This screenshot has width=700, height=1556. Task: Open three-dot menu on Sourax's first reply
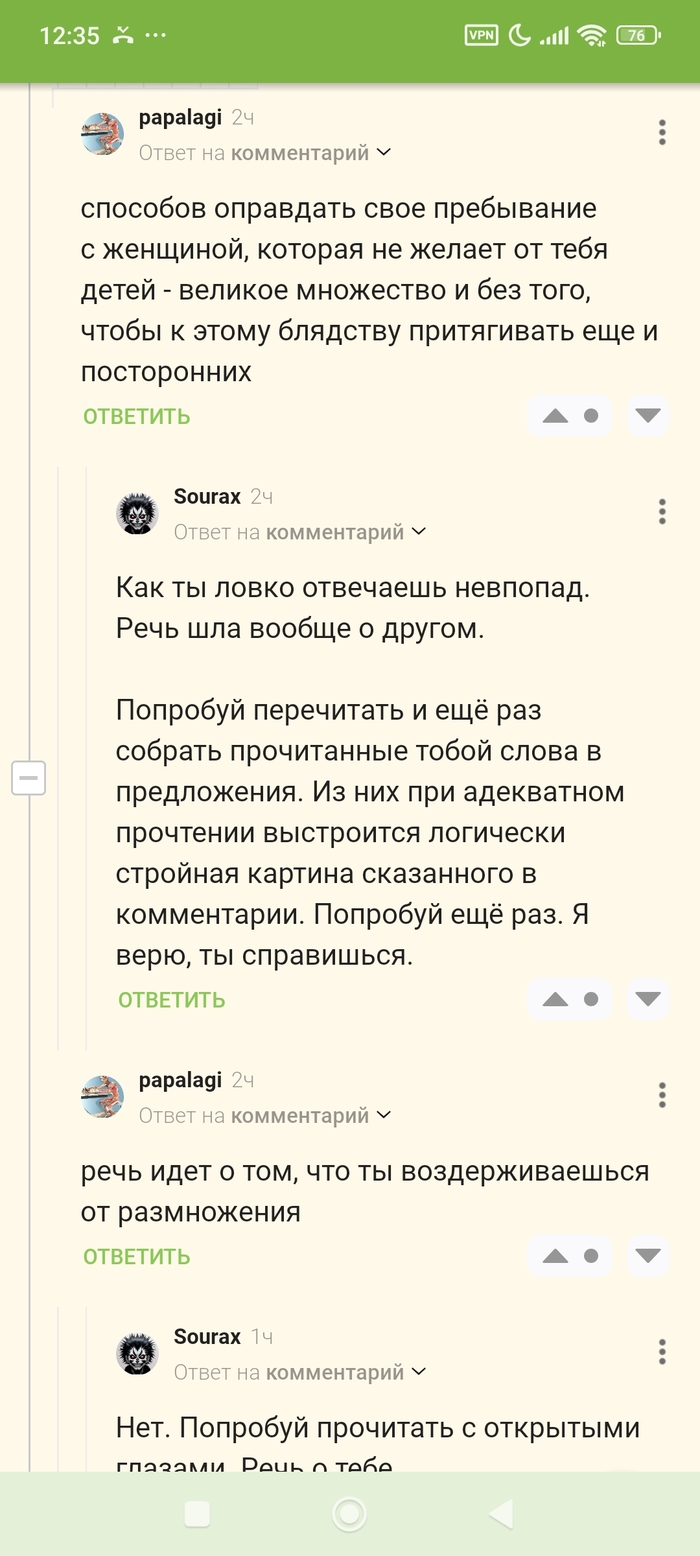[662, 512]
